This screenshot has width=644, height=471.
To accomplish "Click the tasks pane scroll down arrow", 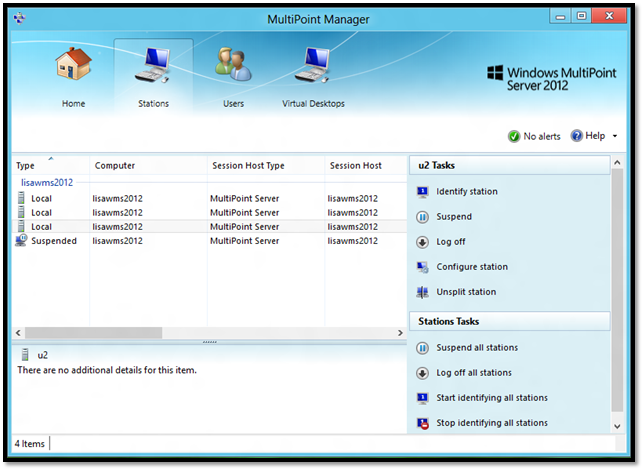I will [x=617, y=426].
